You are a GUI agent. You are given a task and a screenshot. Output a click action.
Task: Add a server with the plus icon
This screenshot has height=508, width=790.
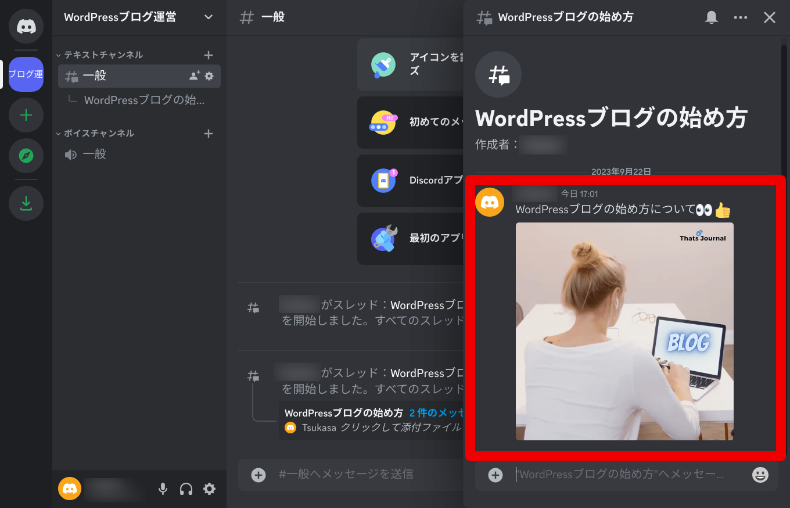[26, 115]
